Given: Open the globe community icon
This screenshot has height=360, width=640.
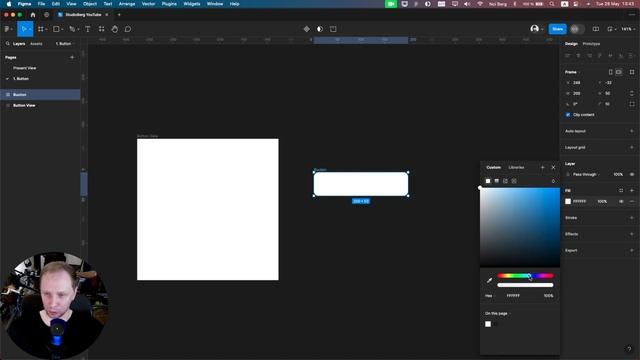Looking at the screenshot, I should 47,15.
